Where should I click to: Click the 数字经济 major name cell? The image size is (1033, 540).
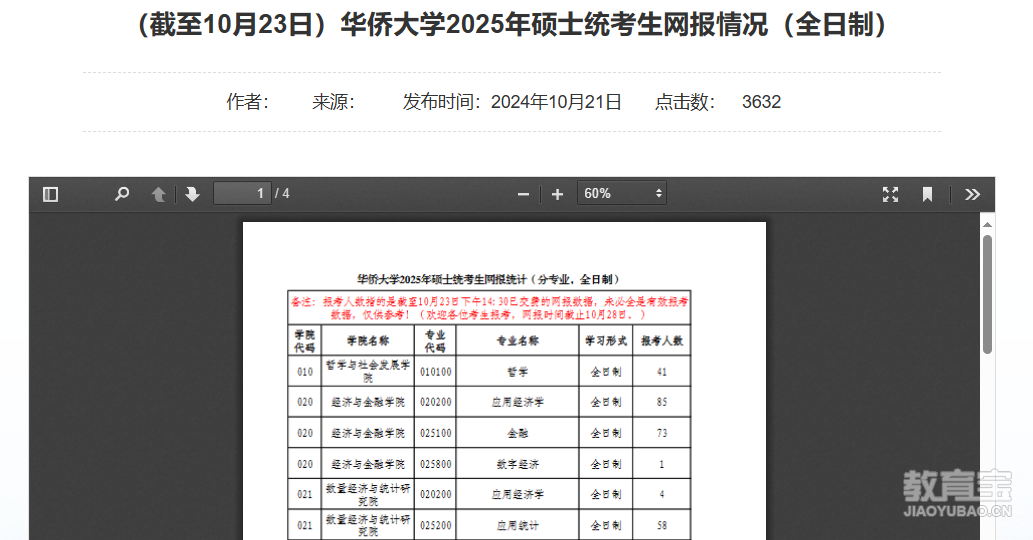point(517,464)
